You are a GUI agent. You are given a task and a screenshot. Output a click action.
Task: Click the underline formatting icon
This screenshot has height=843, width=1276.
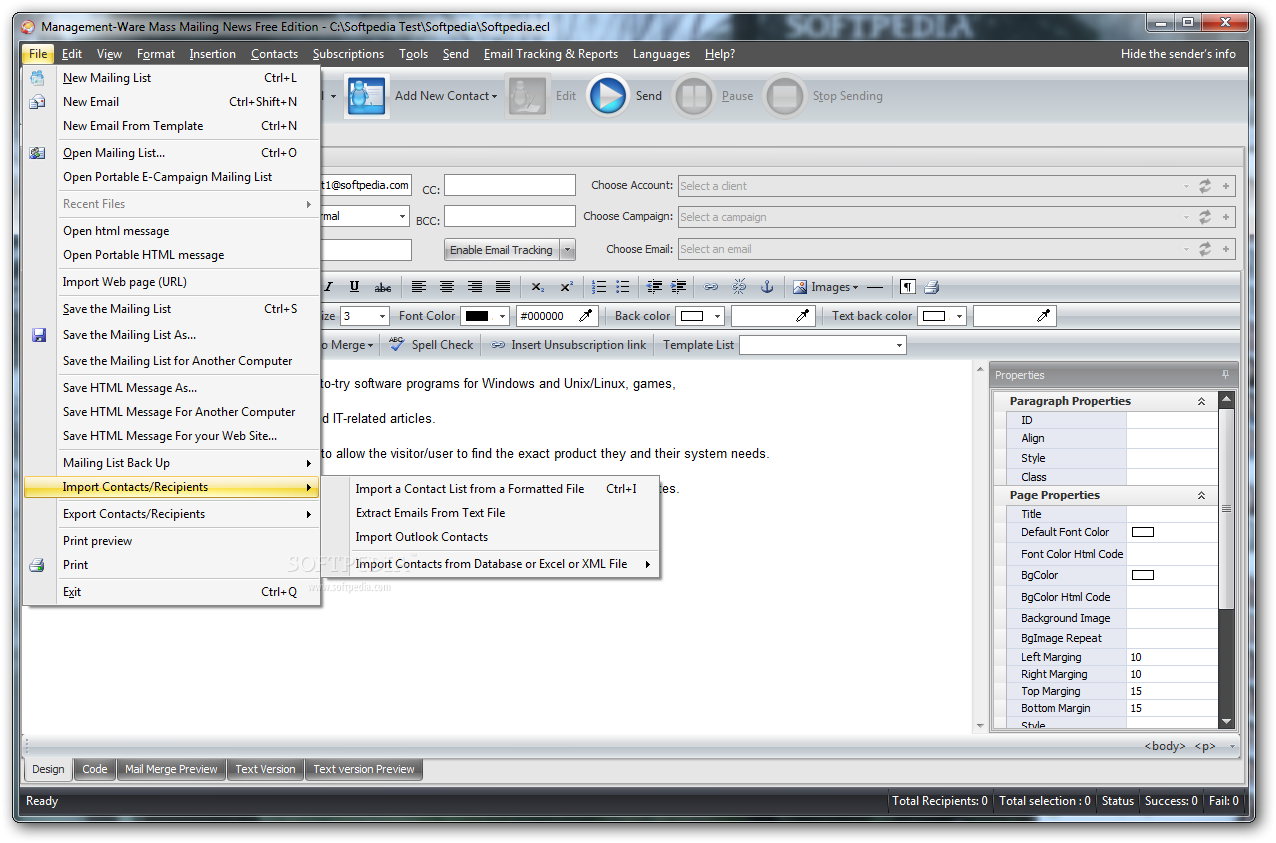tap(354, 287)
